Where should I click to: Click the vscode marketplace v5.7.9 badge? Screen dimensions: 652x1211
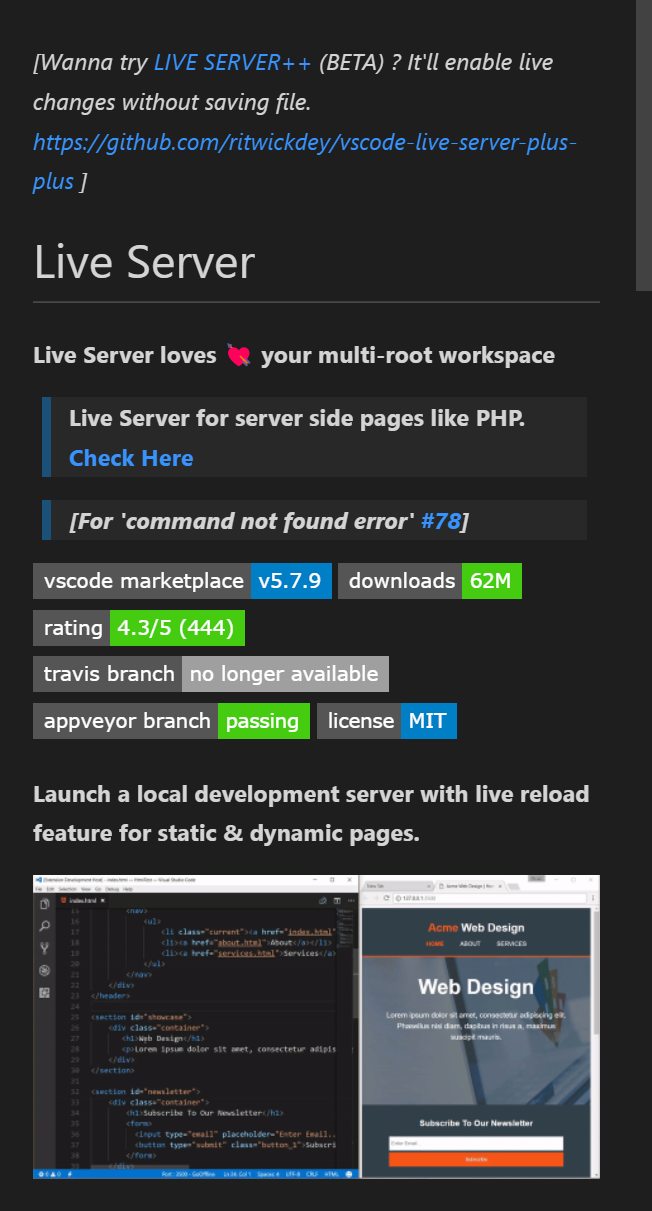[182, 581]
